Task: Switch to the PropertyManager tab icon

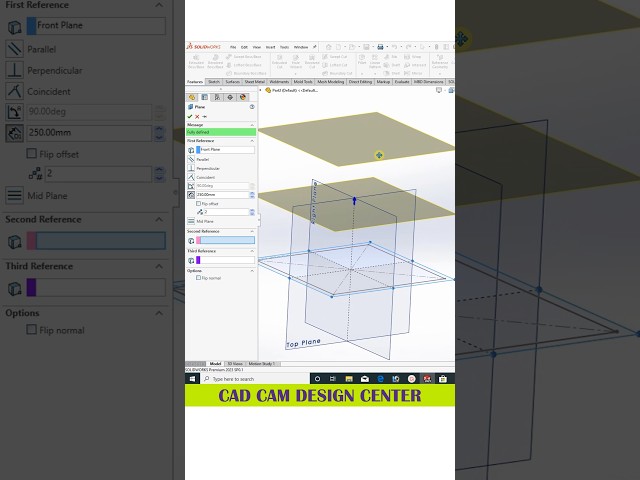Action: 204,97
